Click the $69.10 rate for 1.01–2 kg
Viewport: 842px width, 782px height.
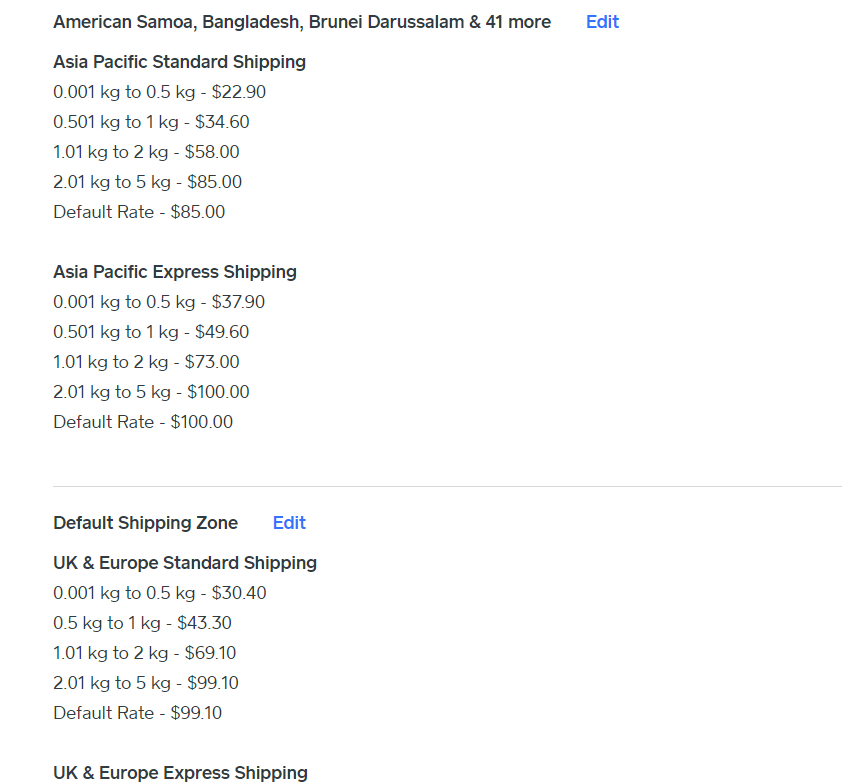[x=144, y=653]
